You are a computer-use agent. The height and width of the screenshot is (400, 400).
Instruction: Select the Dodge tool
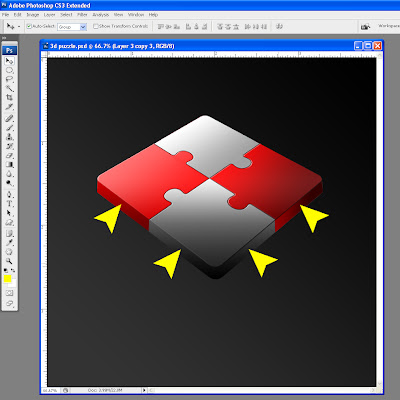9,183
